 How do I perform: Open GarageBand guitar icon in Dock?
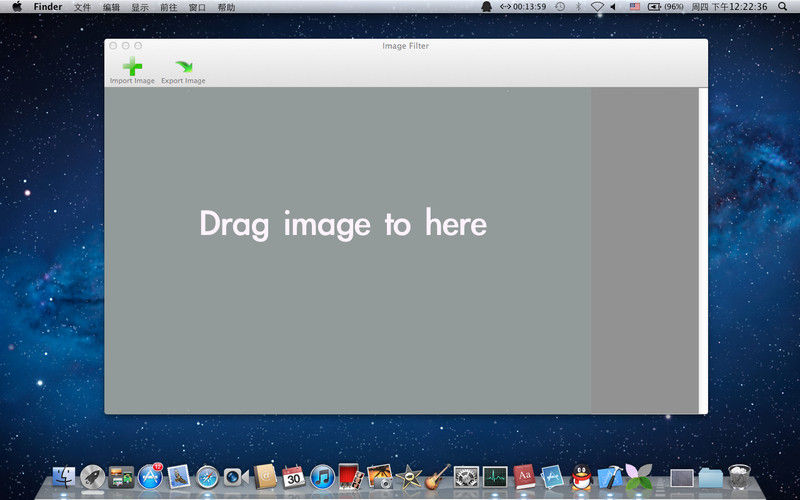[438, 477]
